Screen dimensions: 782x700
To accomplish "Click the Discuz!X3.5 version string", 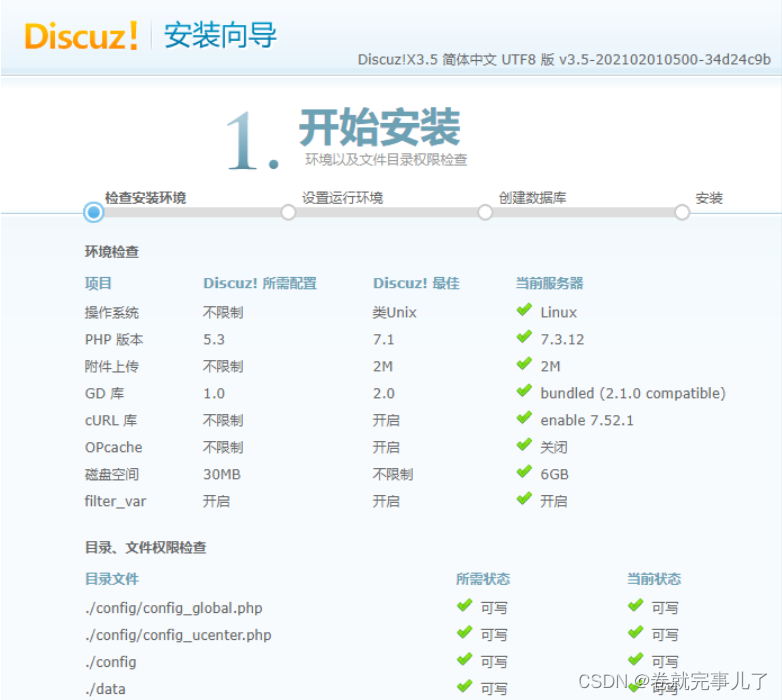I will [x=564, y=60].
